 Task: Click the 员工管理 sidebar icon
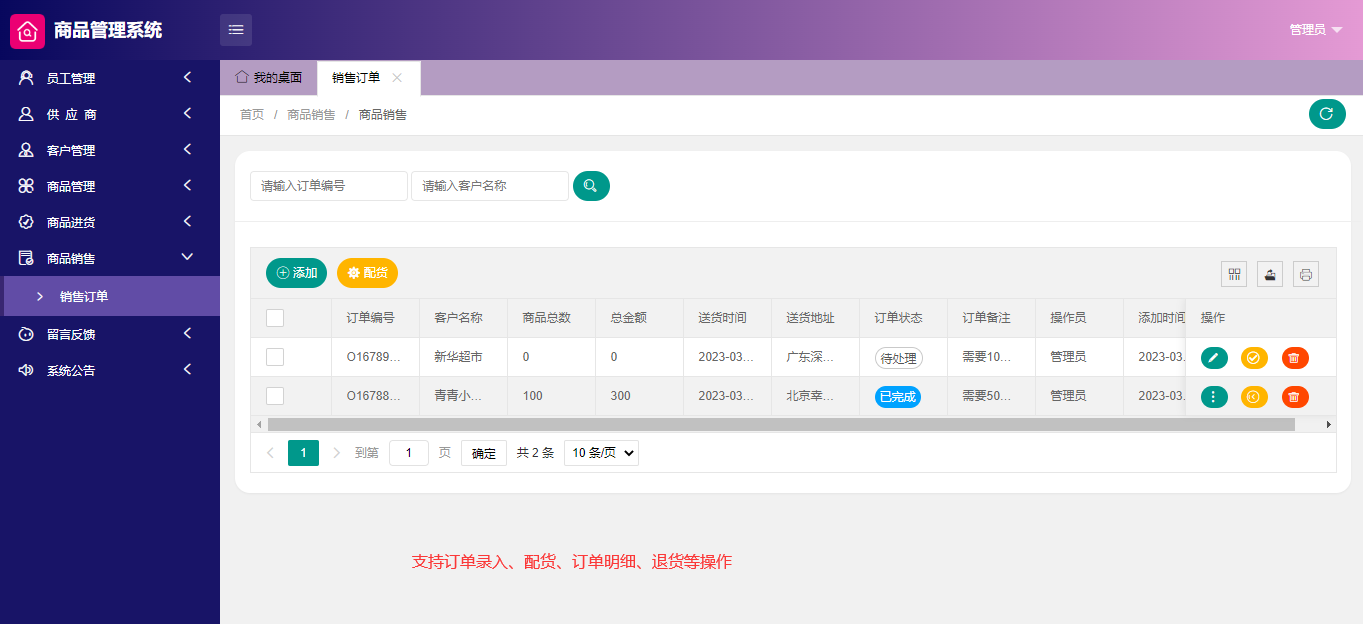[x=26, y=78]
